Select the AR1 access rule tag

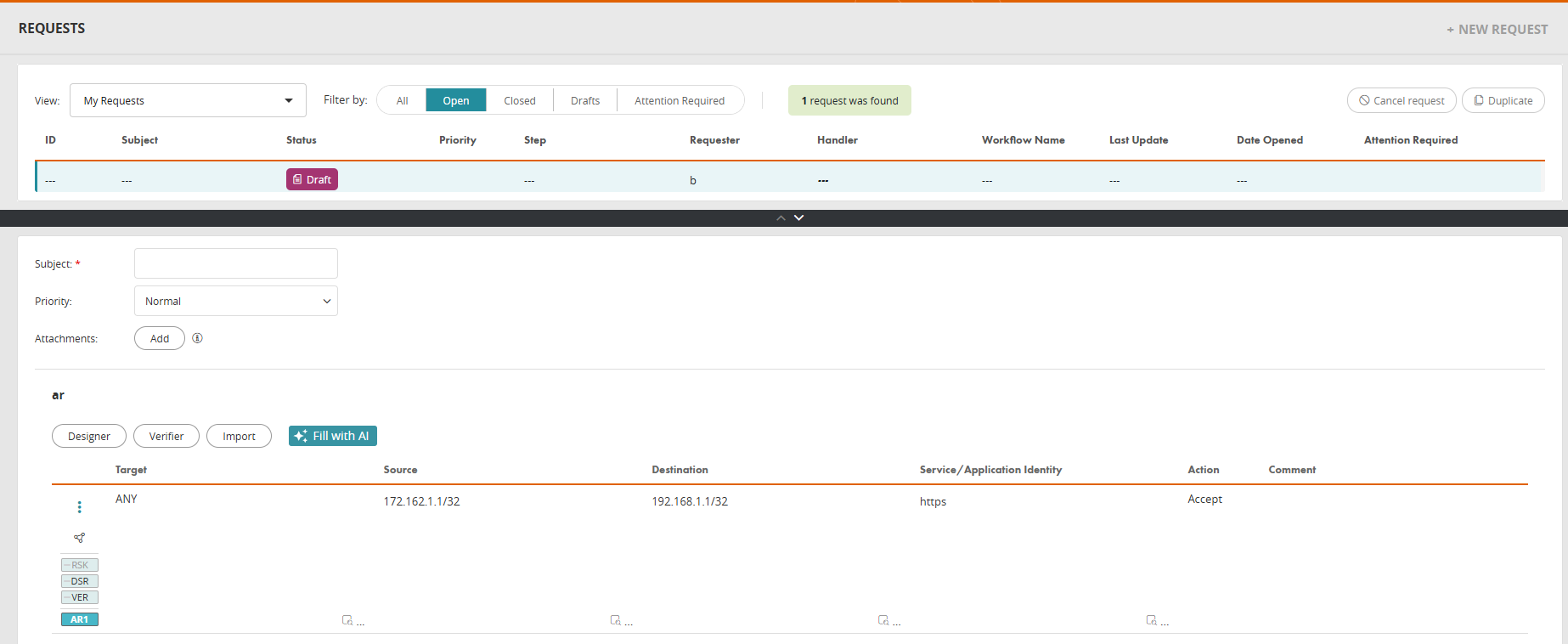[x=80, y=619]
